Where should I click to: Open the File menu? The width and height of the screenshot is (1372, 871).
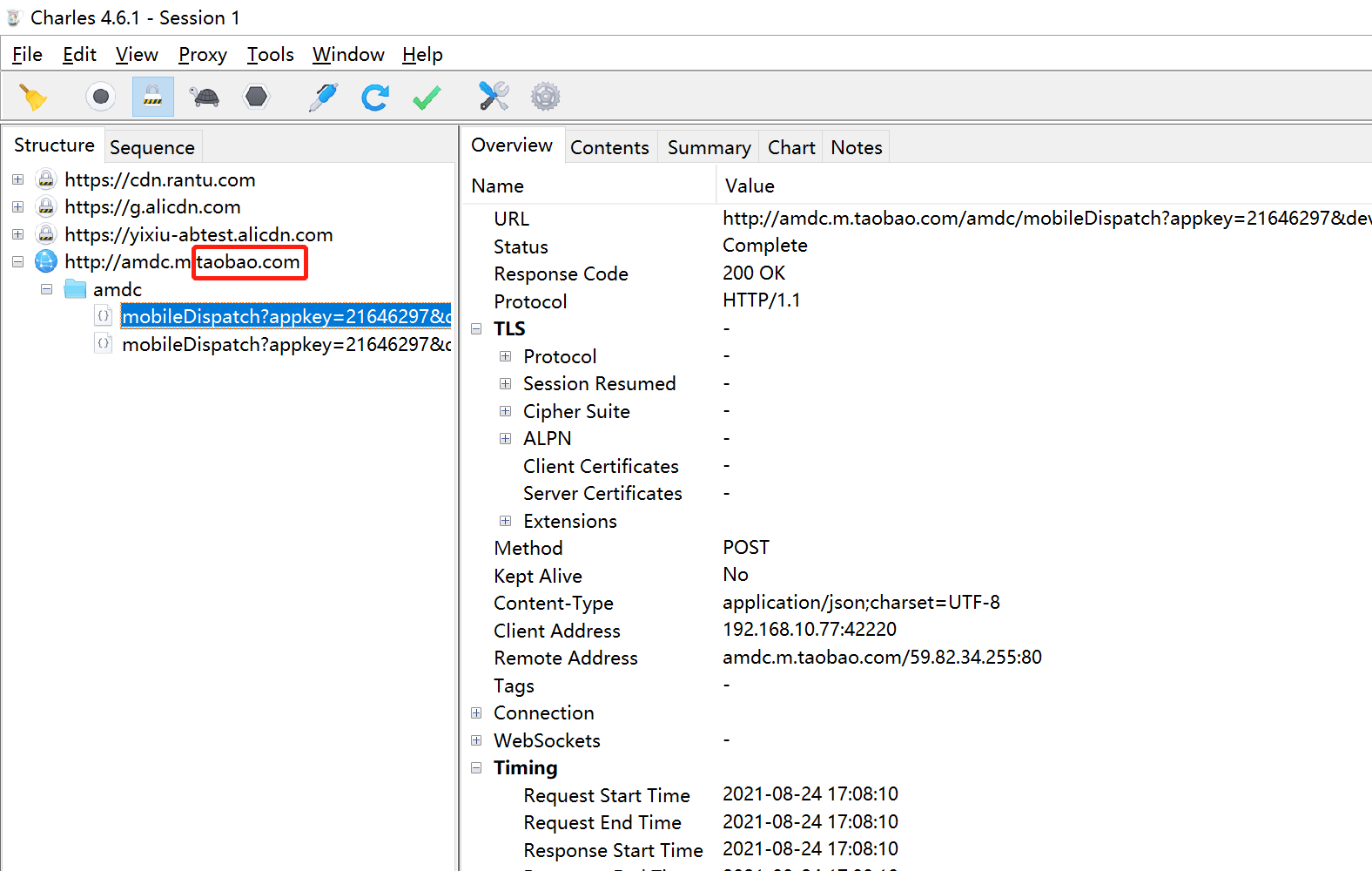click(x=27, y=55)
